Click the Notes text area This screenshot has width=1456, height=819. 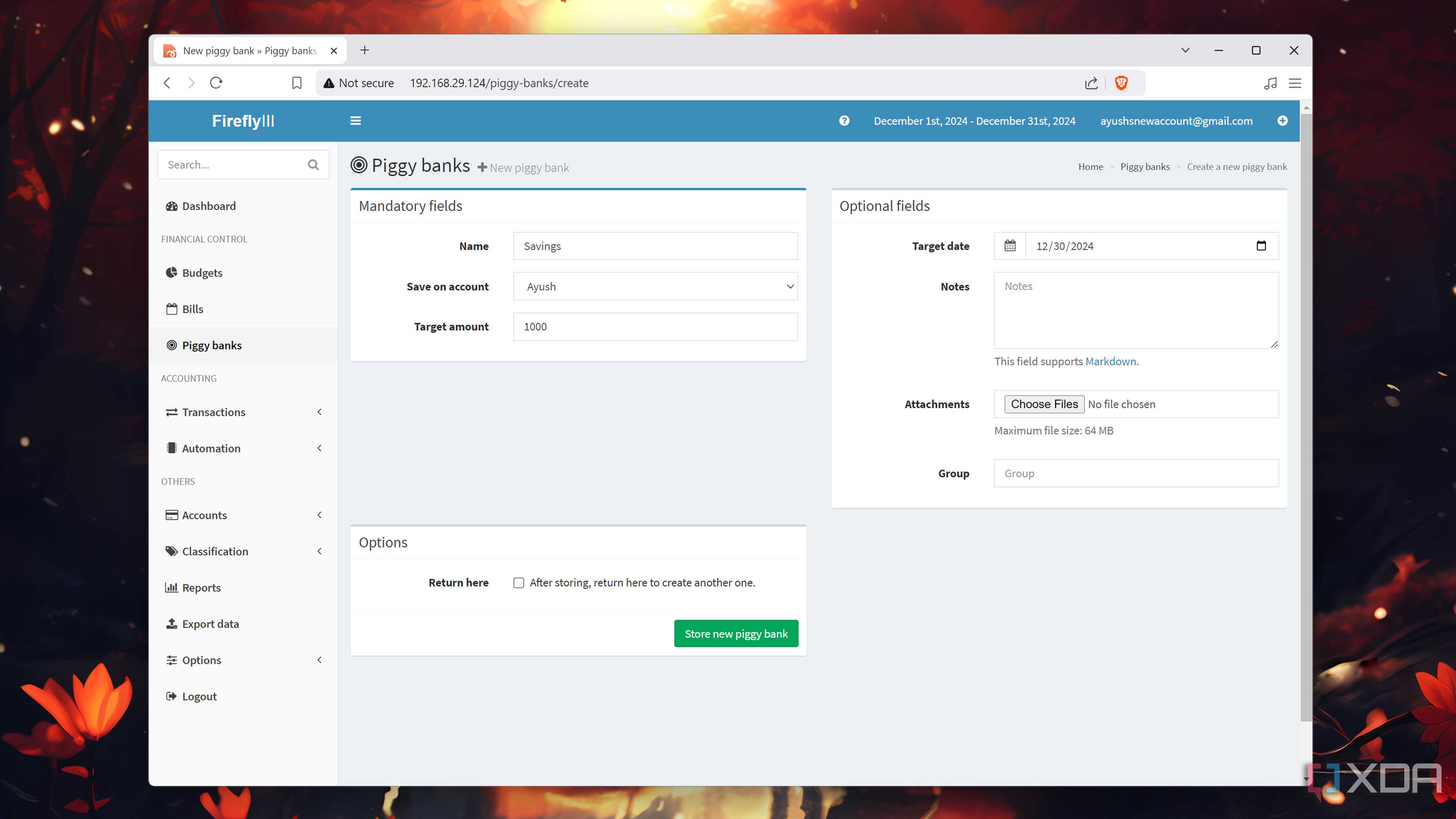coord(1136,310)
